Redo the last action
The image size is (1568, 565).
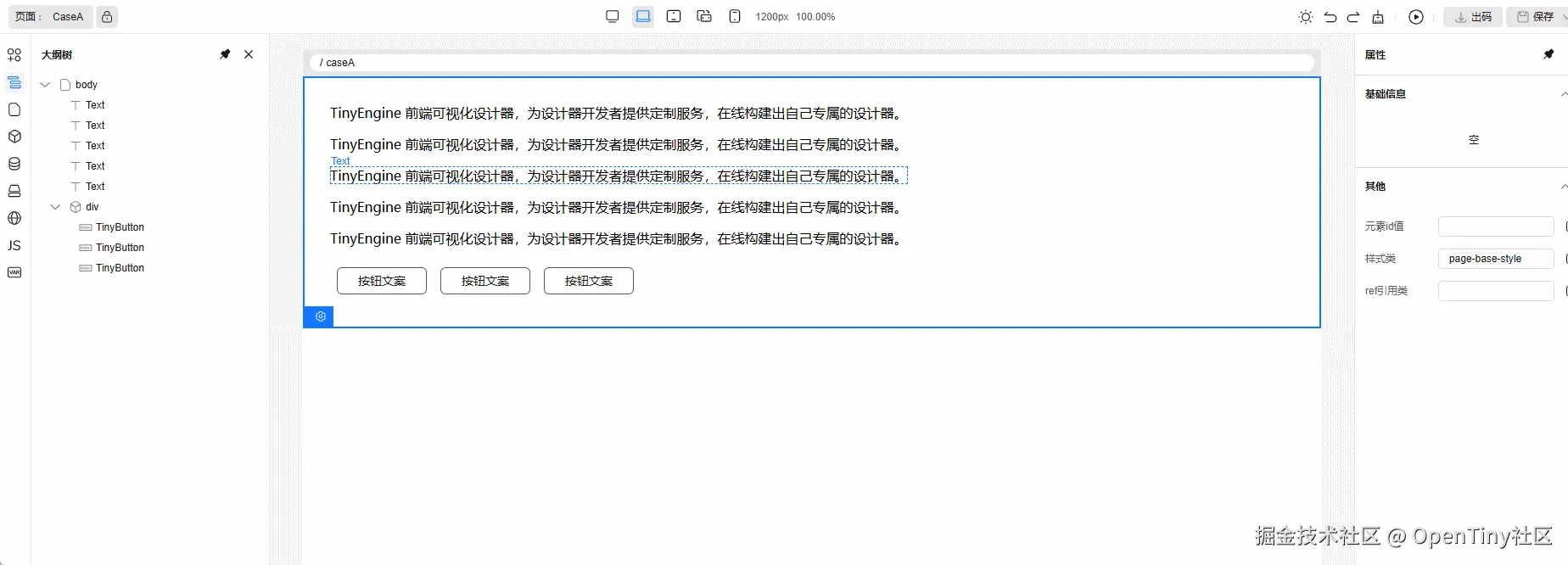click(1353, 17)
